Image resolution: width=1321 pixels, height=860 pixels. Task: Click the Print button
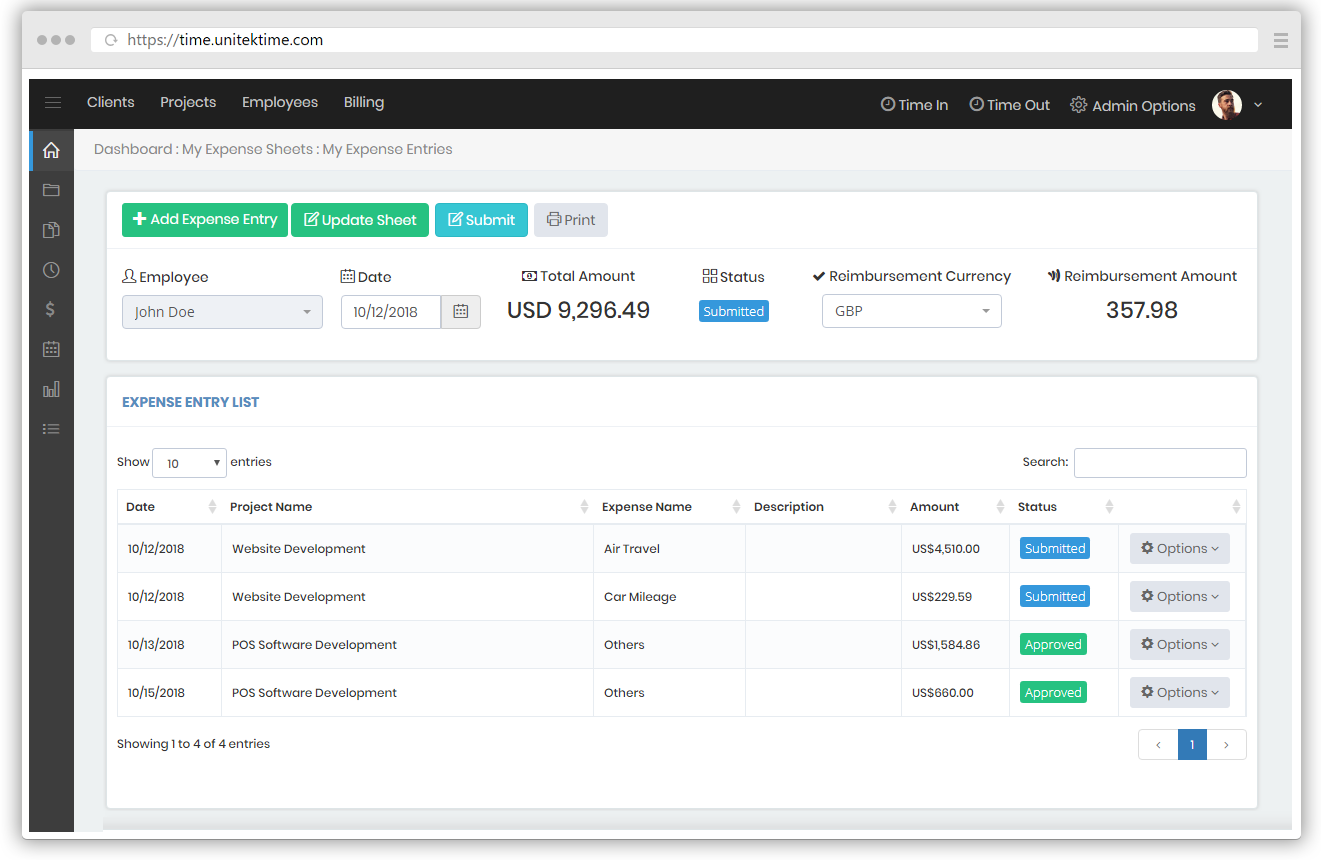[x=570, y=220]
